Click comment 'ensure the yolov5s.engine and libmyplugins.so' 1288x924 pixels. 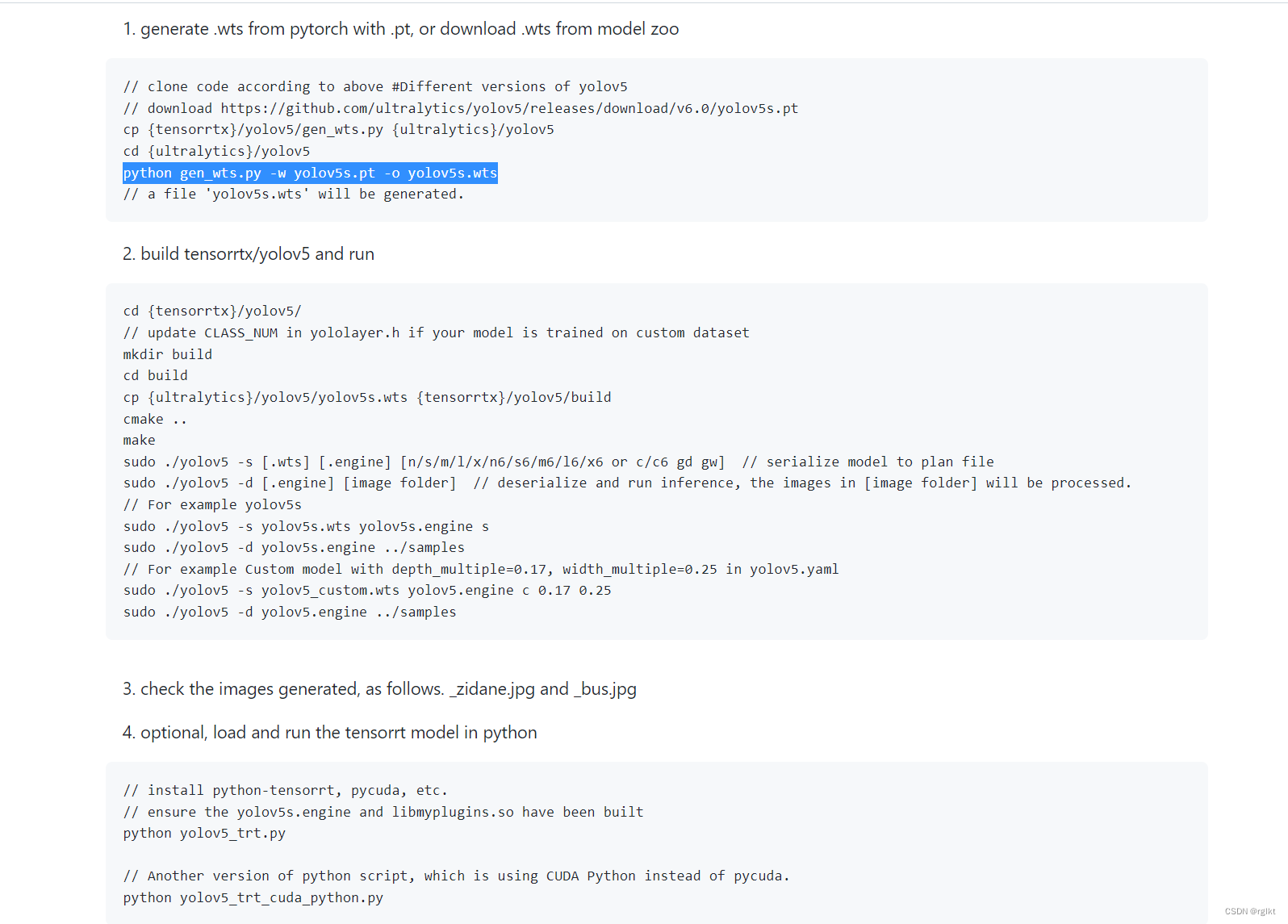[x=383, y=812]
